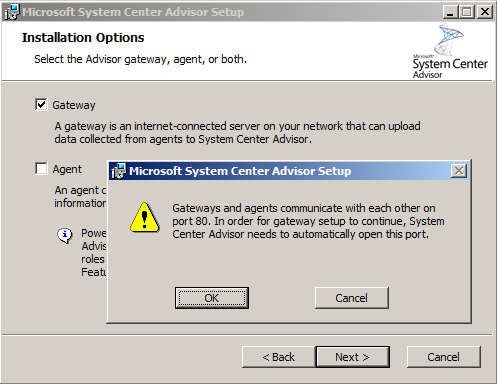The image size is (497, 384).
Task: Click the warning dialog title bar text
Action: [240, 171]
